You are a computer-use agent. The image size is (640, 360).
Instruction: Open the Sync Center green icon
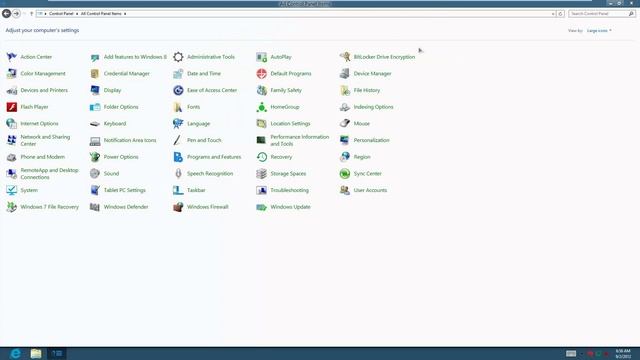point(344,173)
